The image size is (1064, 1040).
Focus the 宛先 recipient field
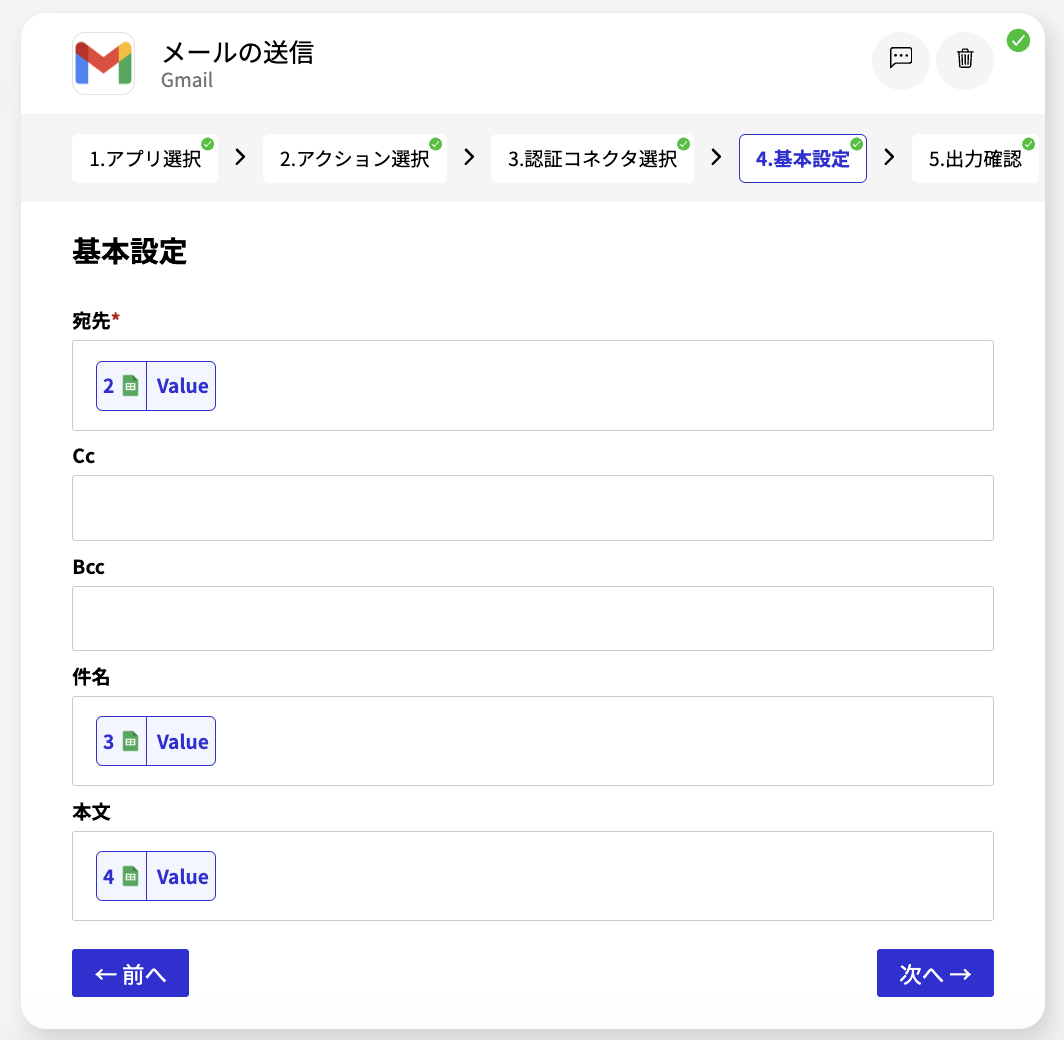click(x=533, y=385)
